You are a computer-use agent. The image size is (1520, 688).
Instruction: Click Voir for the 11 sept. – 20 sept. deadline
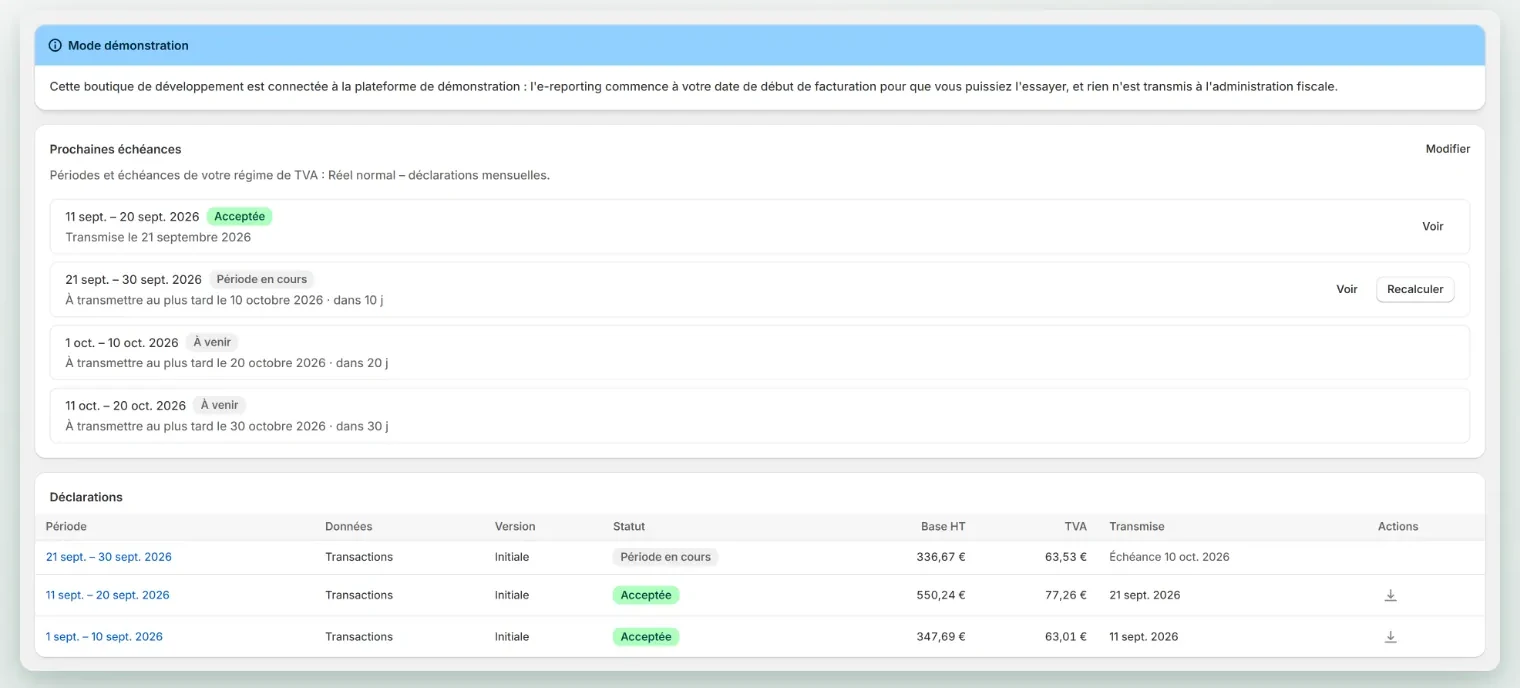click(1433, 226)
